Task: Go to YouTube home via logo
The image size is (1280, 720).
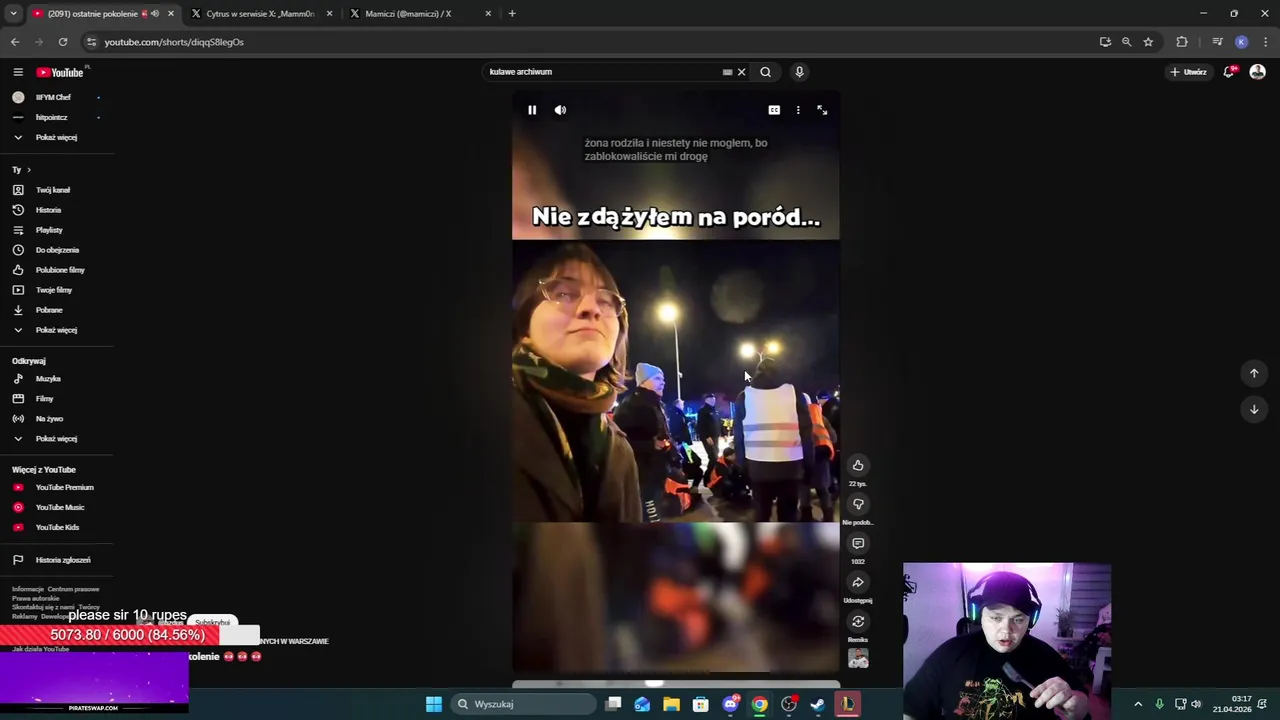Action: pos(61,72)
